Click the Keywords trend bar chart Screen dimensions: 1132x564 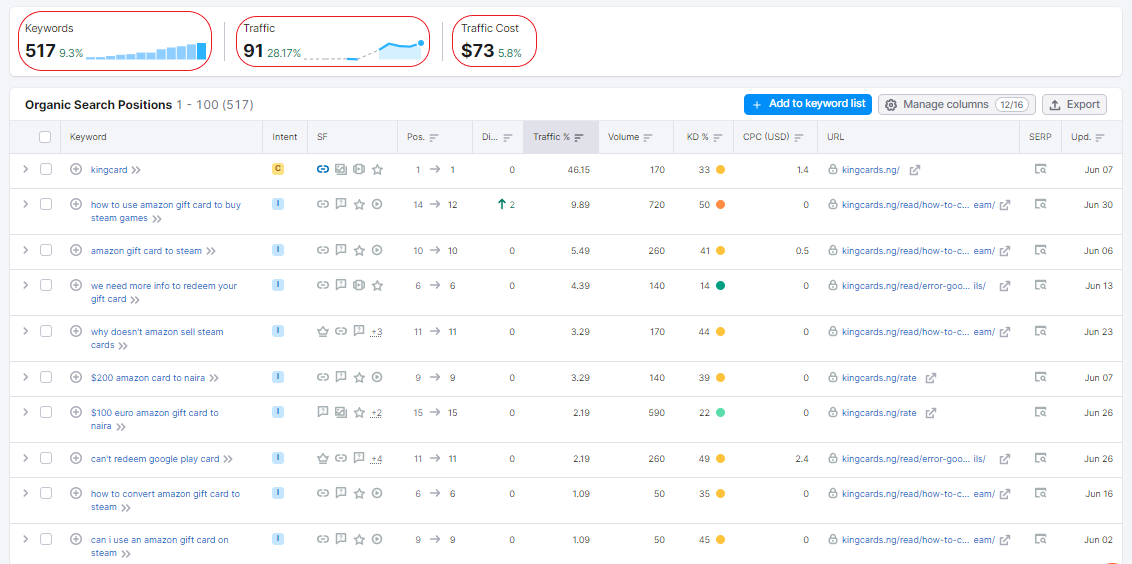pyautogui.click(x=146, y=52)
